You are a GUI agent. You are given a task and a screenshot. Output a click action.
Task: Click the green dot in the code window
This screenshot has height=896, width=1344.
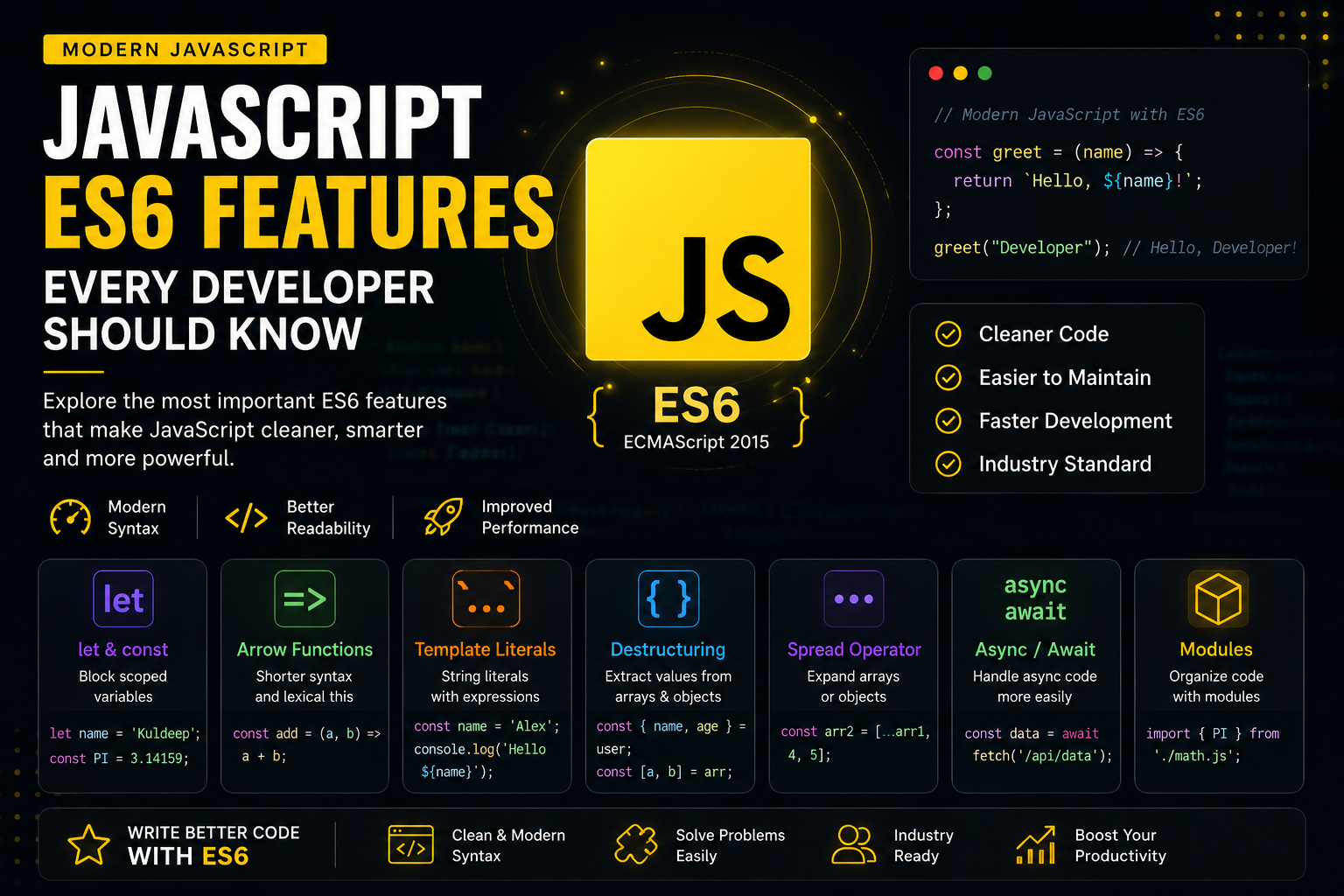[x=985, y=73]
